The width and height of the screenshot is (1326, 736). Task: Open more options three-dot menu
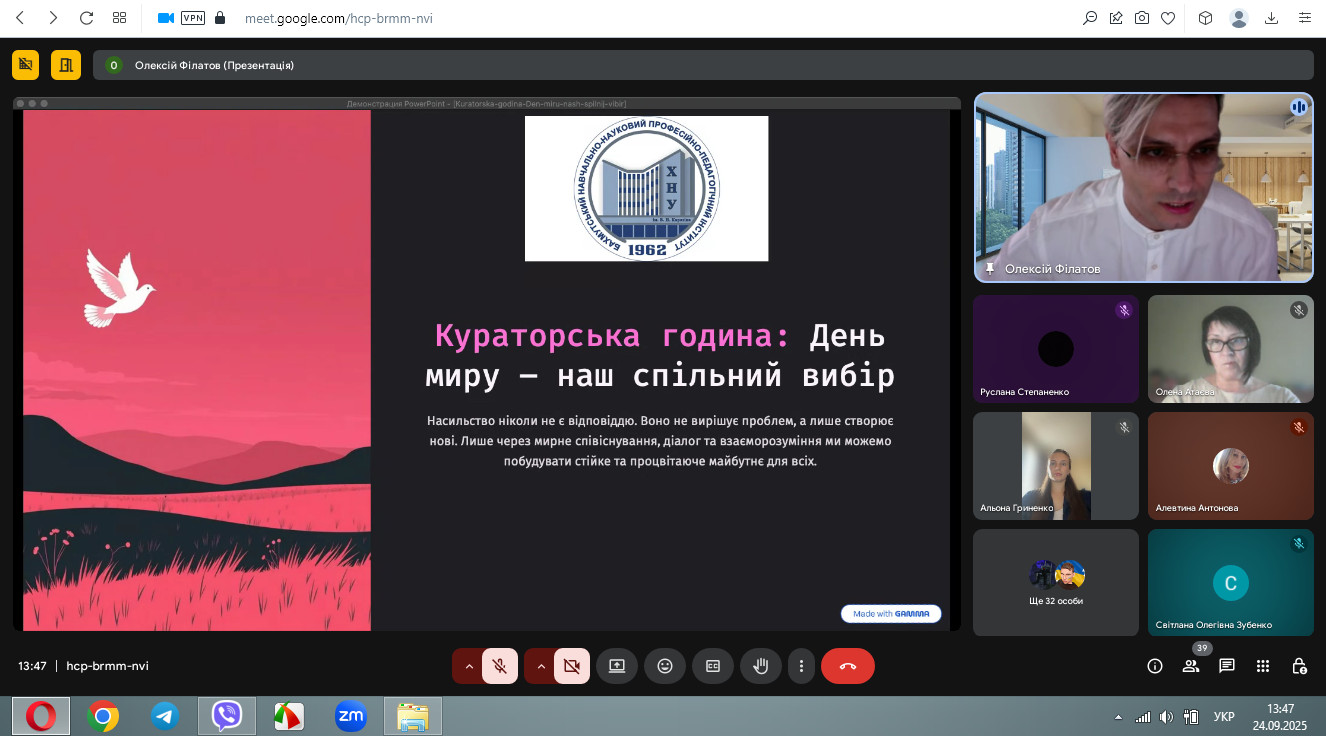(801, 666)
